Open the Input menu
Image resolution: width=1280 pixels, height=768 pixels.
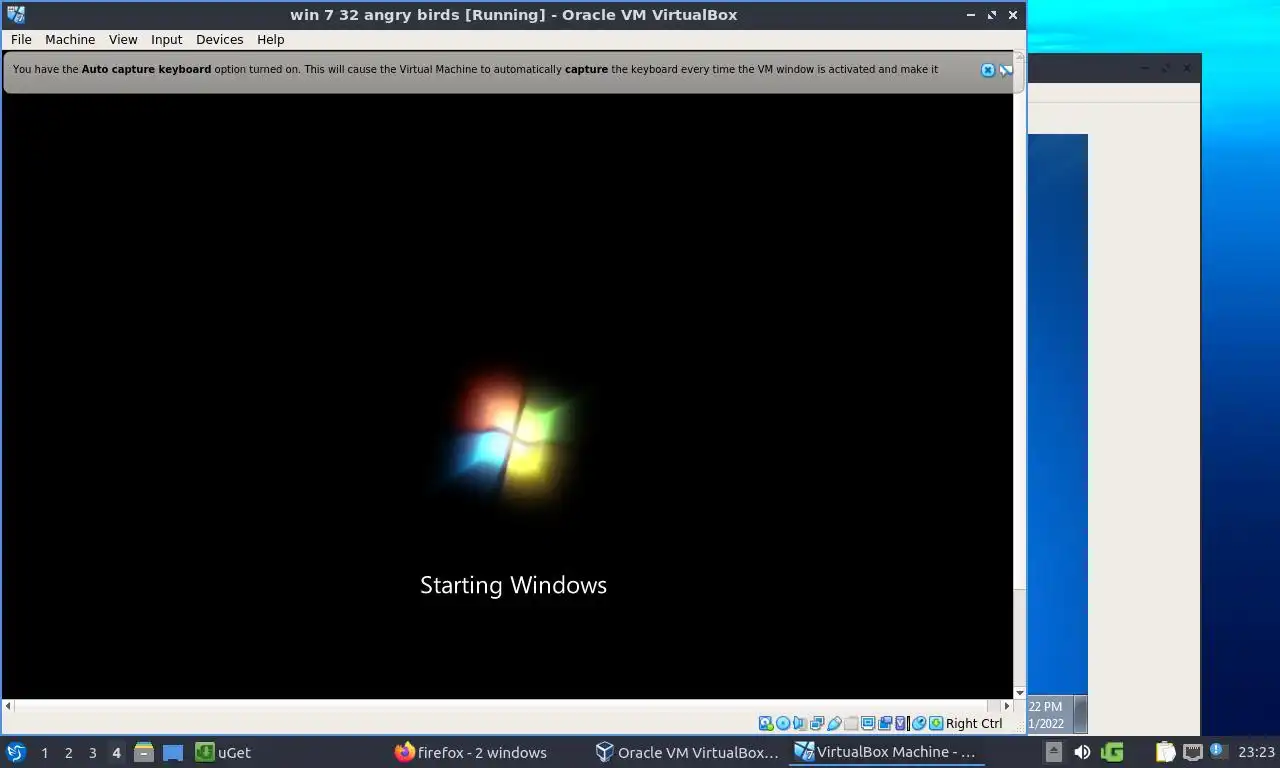pyautogui.click(x=167, y=40)
